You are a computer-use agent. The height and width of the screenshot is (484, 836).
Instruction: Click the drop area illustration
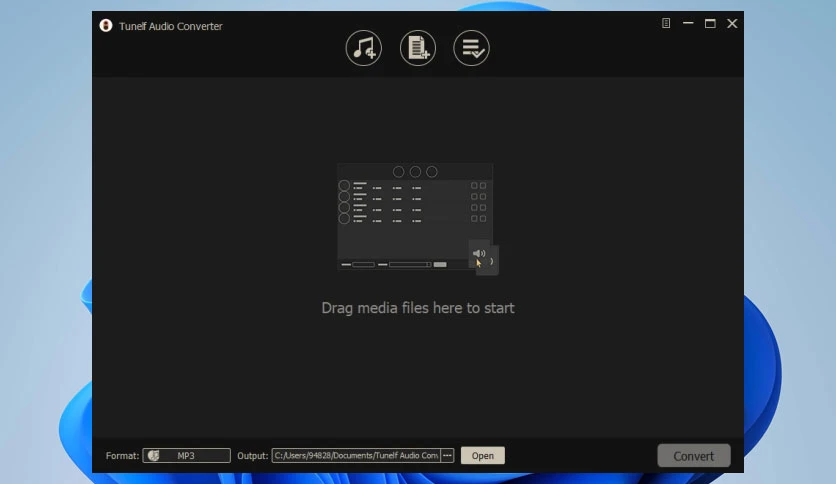point(418,219)
